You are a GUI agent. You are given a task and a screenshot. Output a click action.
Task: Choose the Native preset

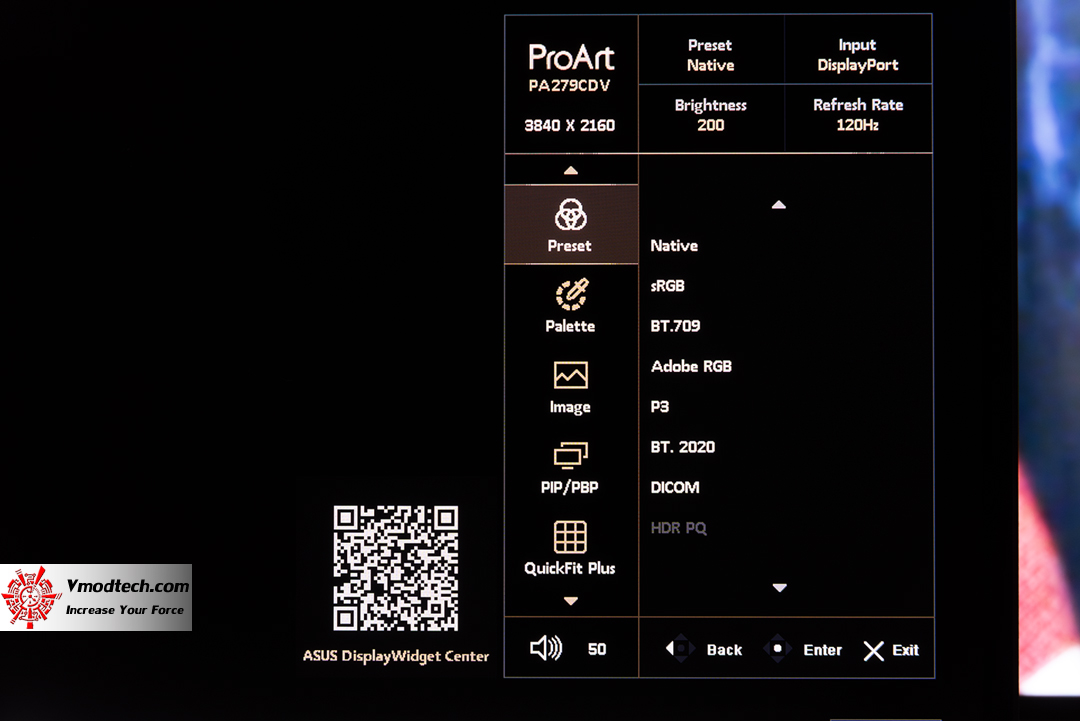click(674, 246)
